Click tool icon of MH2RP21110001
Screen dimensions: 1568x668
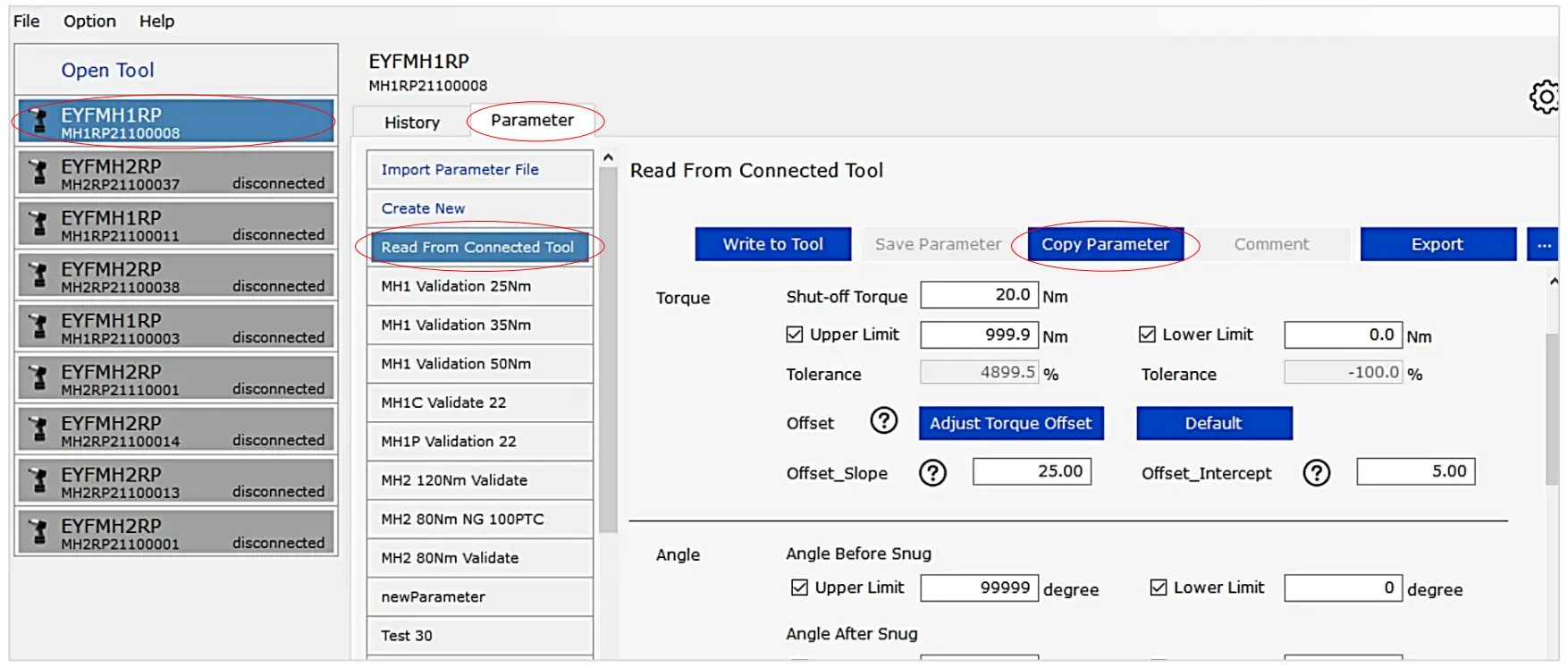coord(38,377)
